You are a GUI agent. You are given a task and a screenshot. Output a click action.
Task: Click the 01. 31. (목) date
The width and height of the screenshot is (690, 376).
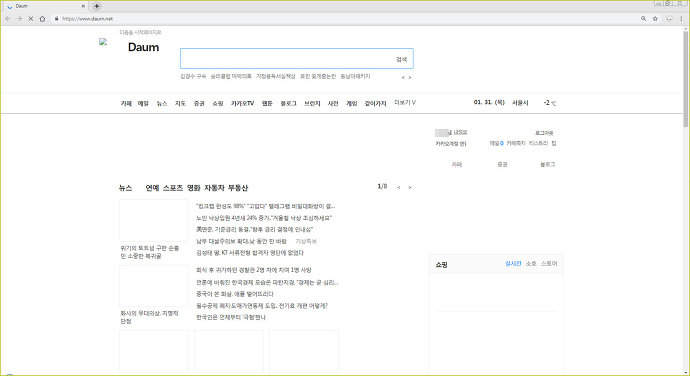[x=489, y=102]
